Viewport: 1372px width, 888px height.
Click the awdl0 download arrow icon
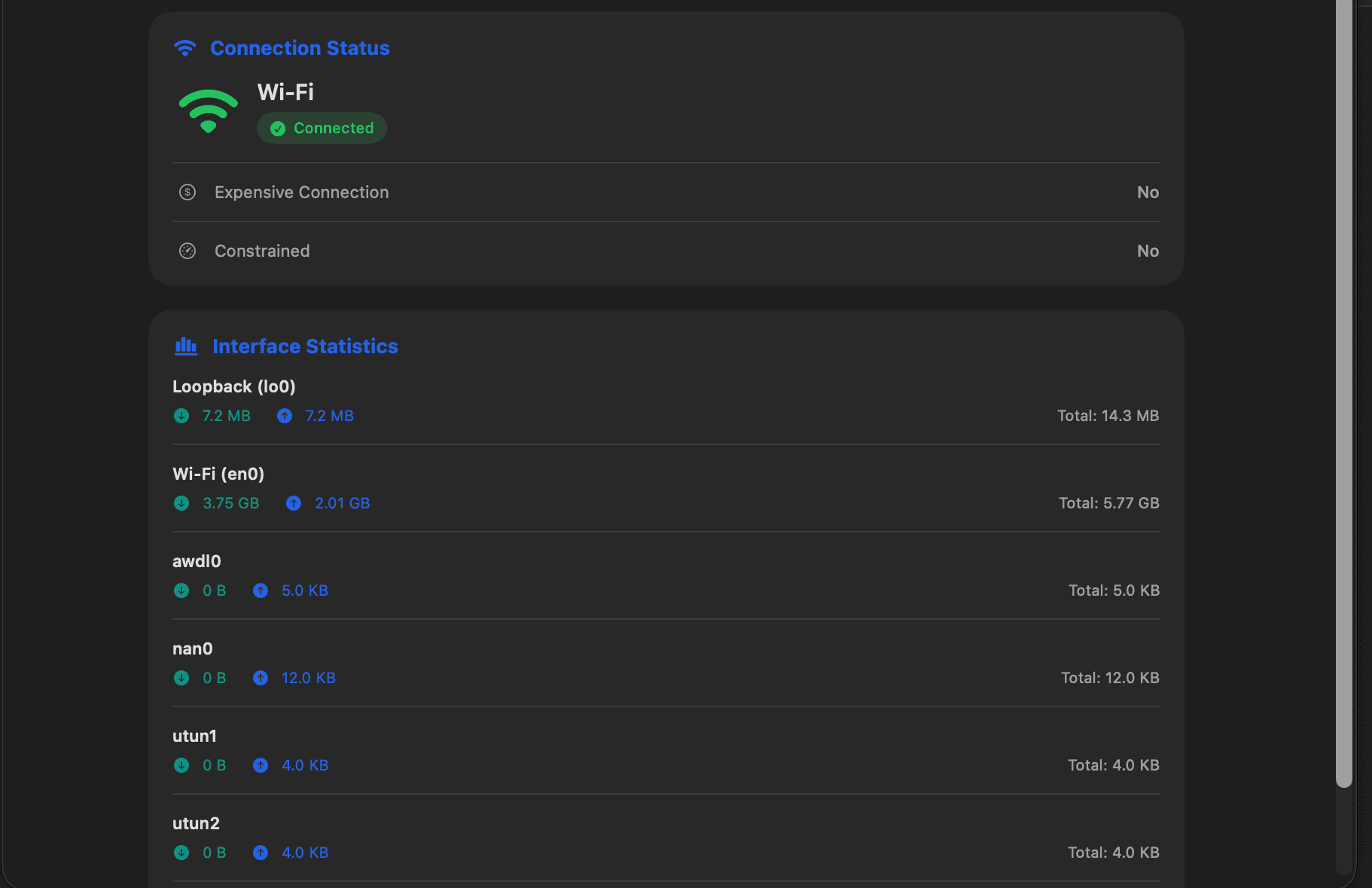181,590
